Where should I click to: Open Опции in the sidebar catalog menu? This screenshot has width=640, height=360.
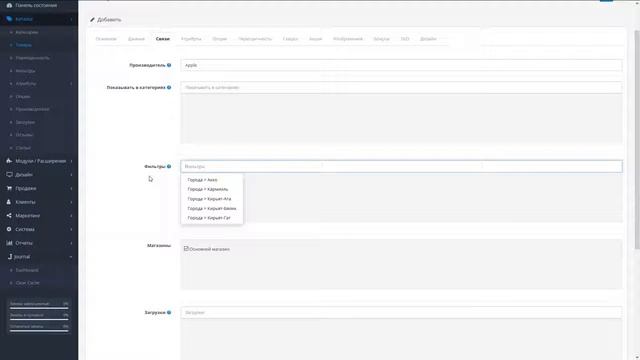click(x=23, y=96)
